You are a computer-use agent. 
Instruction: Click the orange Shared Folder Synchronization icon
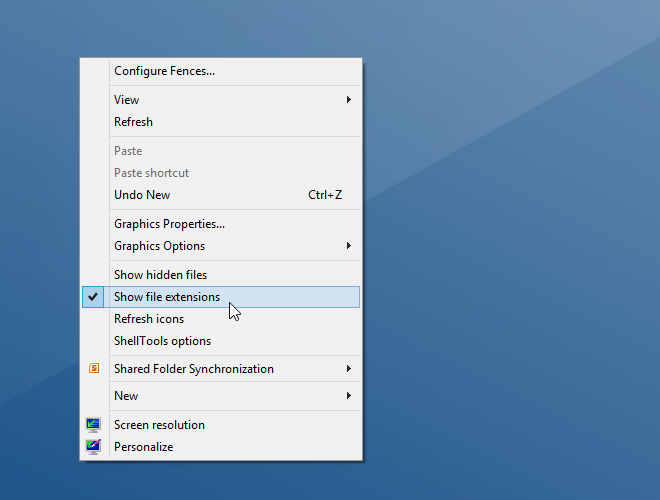[94, 369]
